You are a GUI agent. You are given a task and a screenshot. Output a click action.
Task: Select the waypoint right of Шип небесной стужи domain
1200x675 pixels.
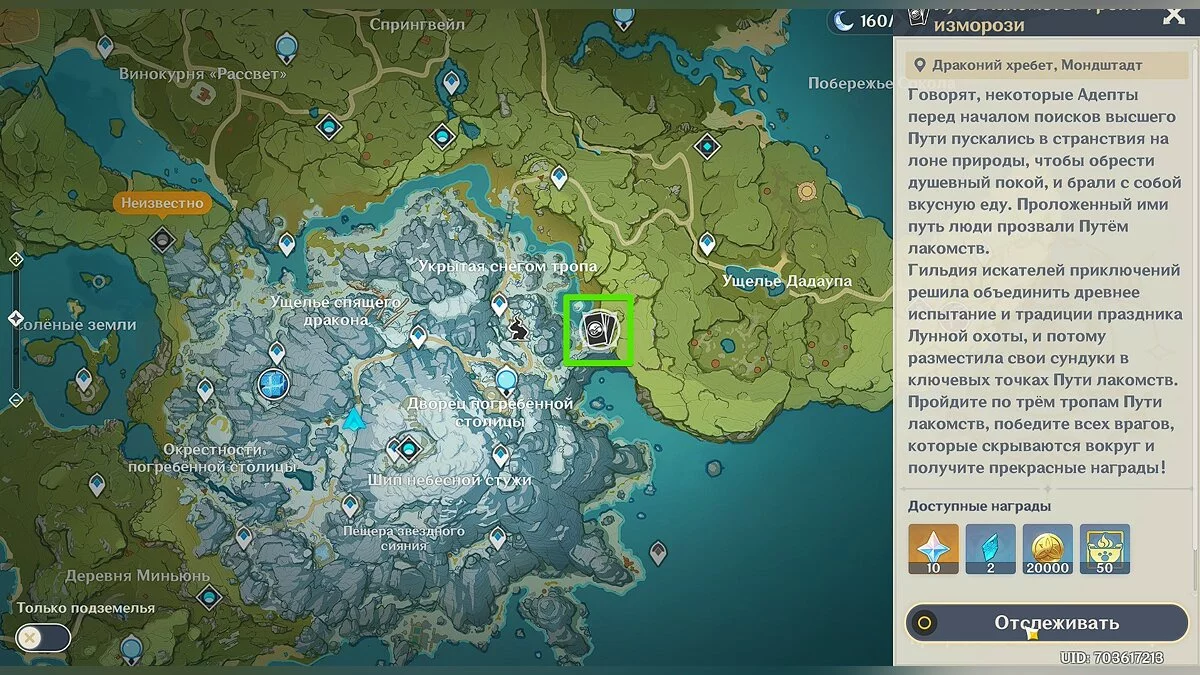(x=501, y=457)
